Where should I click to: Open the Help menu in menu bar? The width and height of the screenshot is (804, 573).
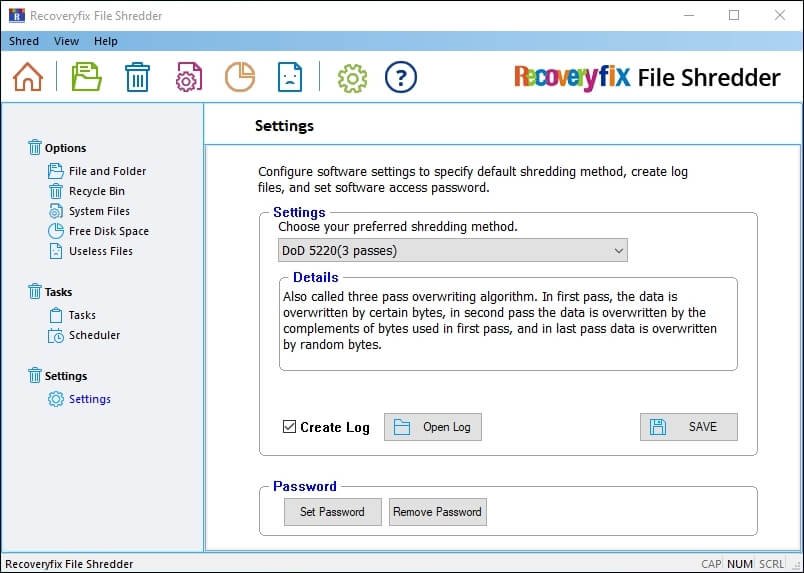point(105,41)
